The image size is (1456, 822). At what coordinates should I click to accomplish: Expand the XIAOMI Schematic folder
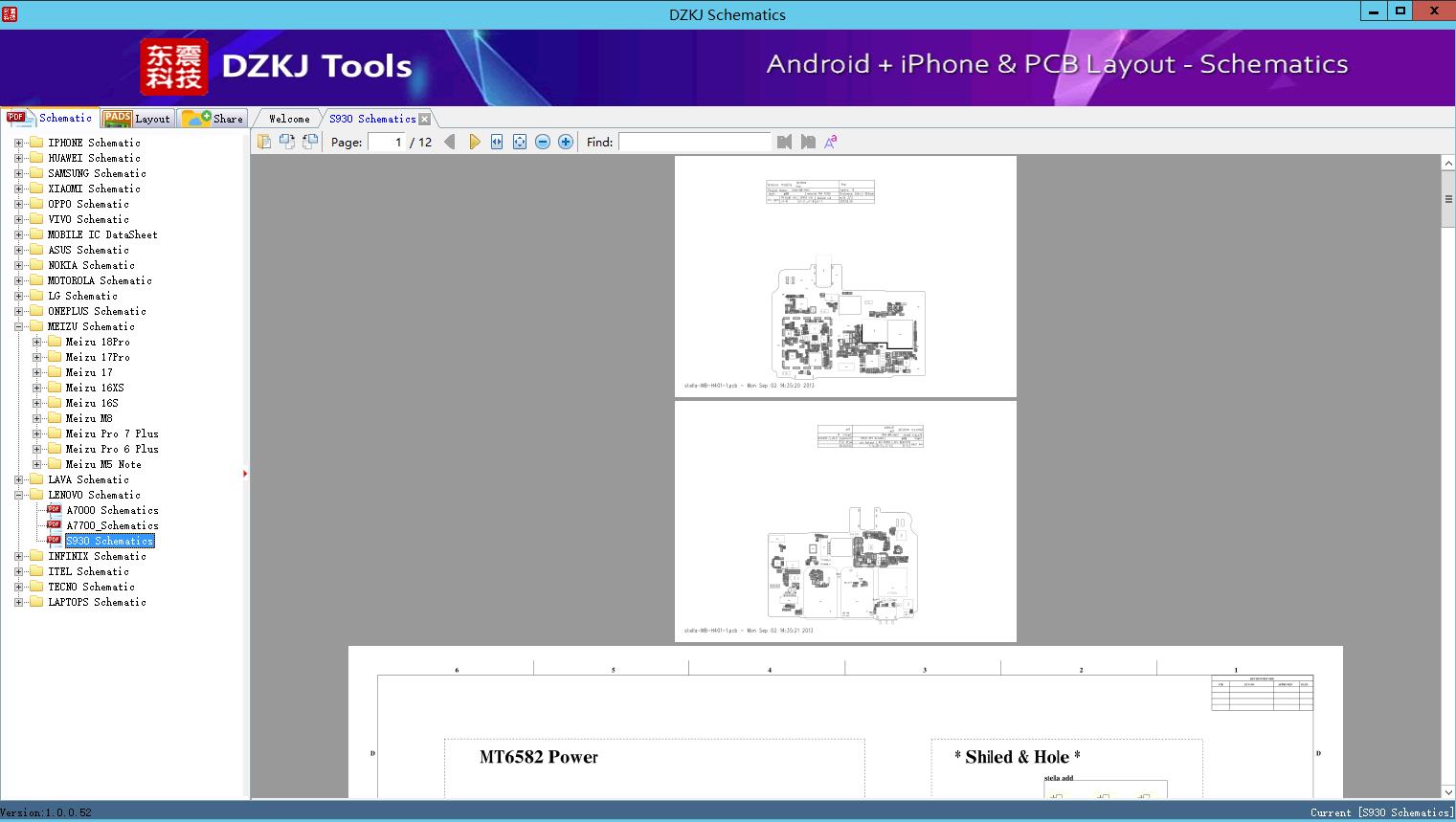[18, 189]
